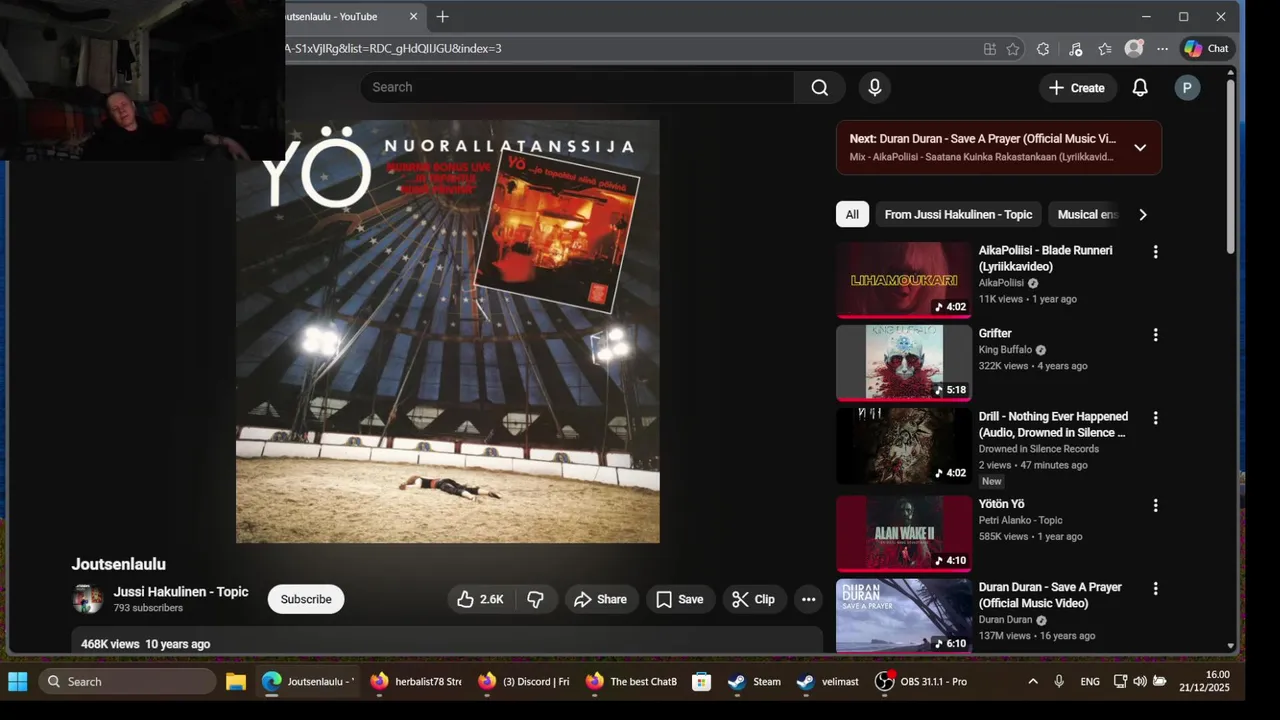Screen dimensions: 1280x720
Task: Open the Edge profile avatar
Action: (1134, 48)
